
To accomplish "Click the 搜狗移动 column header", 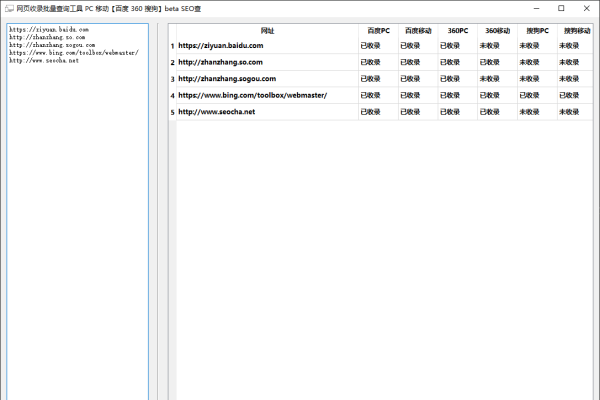I will [575, 32].
